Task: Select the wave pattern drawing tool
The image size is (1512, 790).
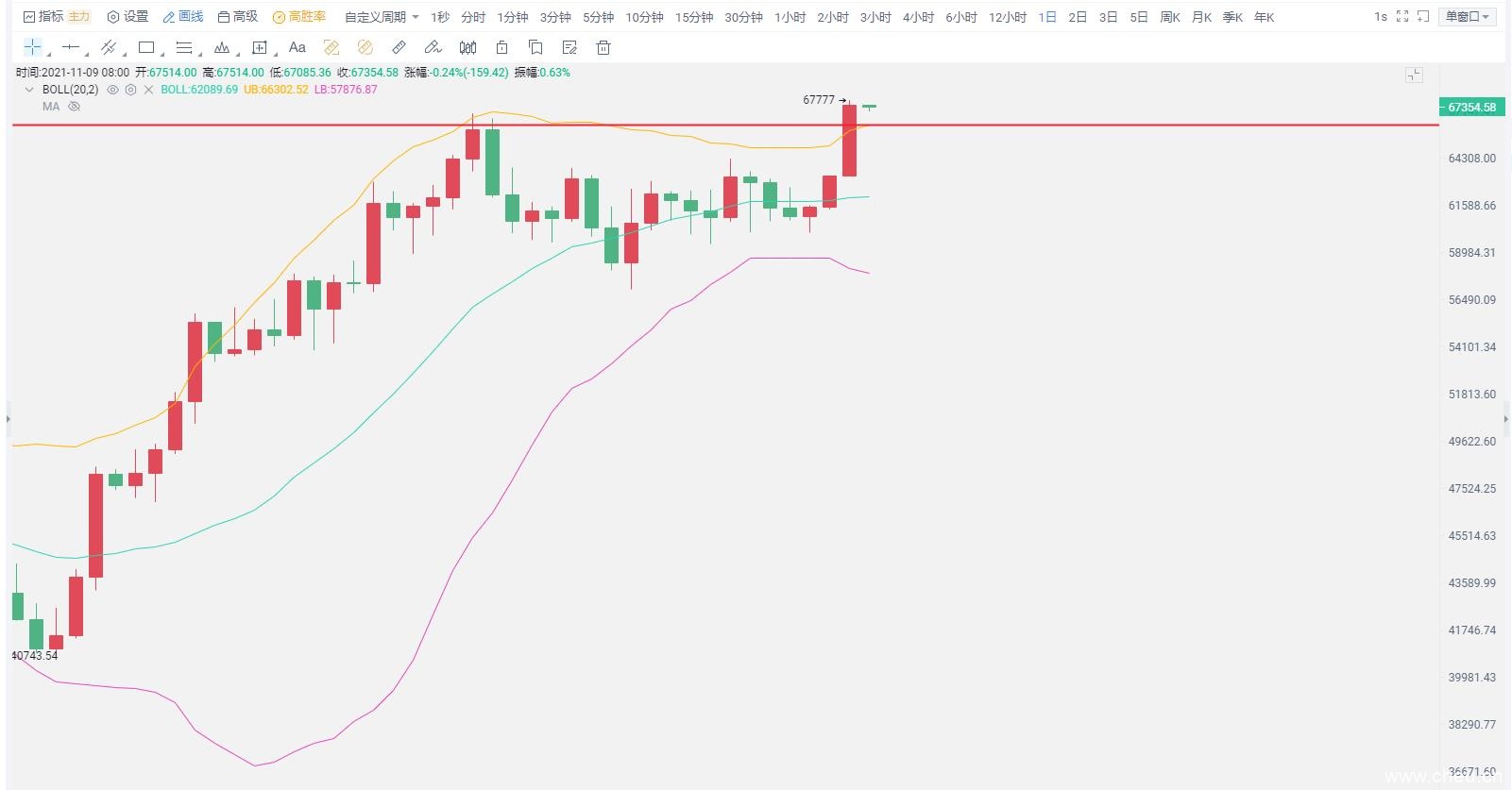Action: [222, 47]
